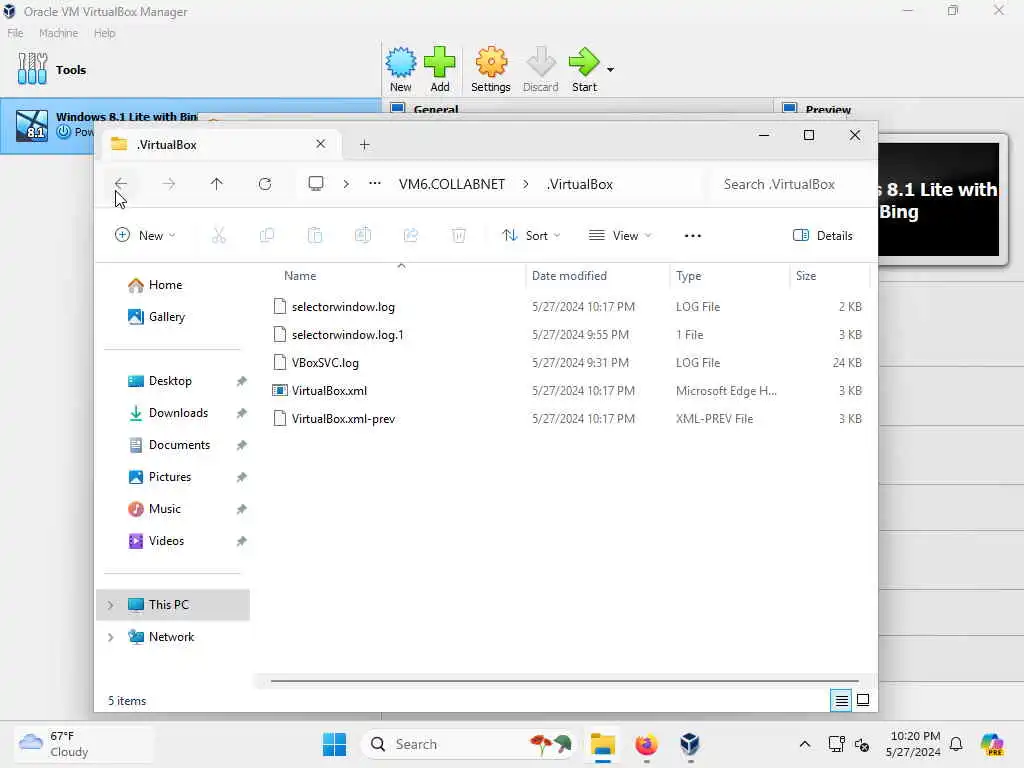Open Windows Start menu
The height and width of the screenshot is (768, 1024).
pos(334,744)
